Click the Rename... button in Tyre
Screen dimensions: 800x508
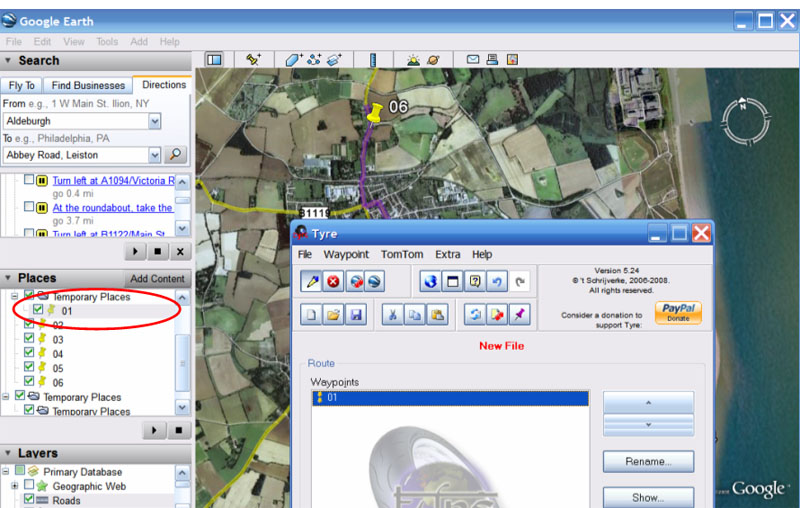648,462
